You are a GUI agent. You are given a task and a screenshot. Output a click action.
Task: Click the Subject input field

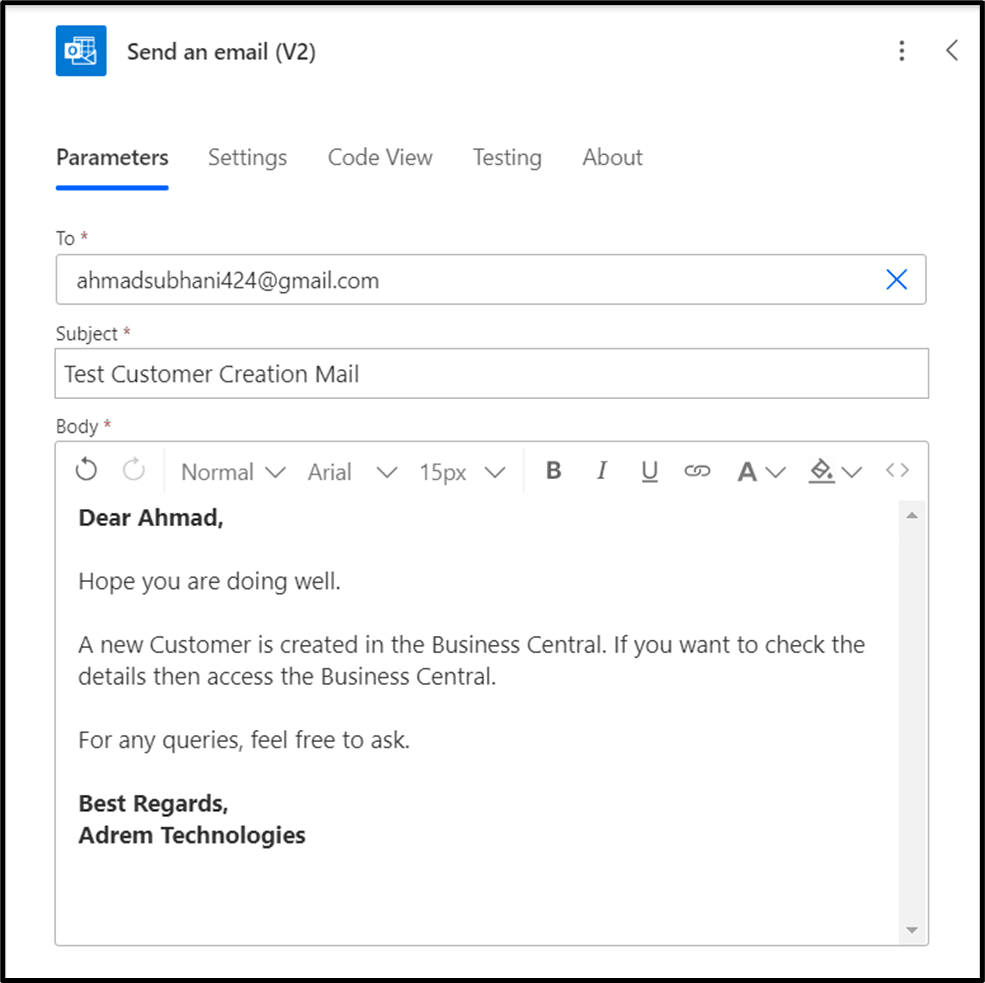[x=491, y=374]
